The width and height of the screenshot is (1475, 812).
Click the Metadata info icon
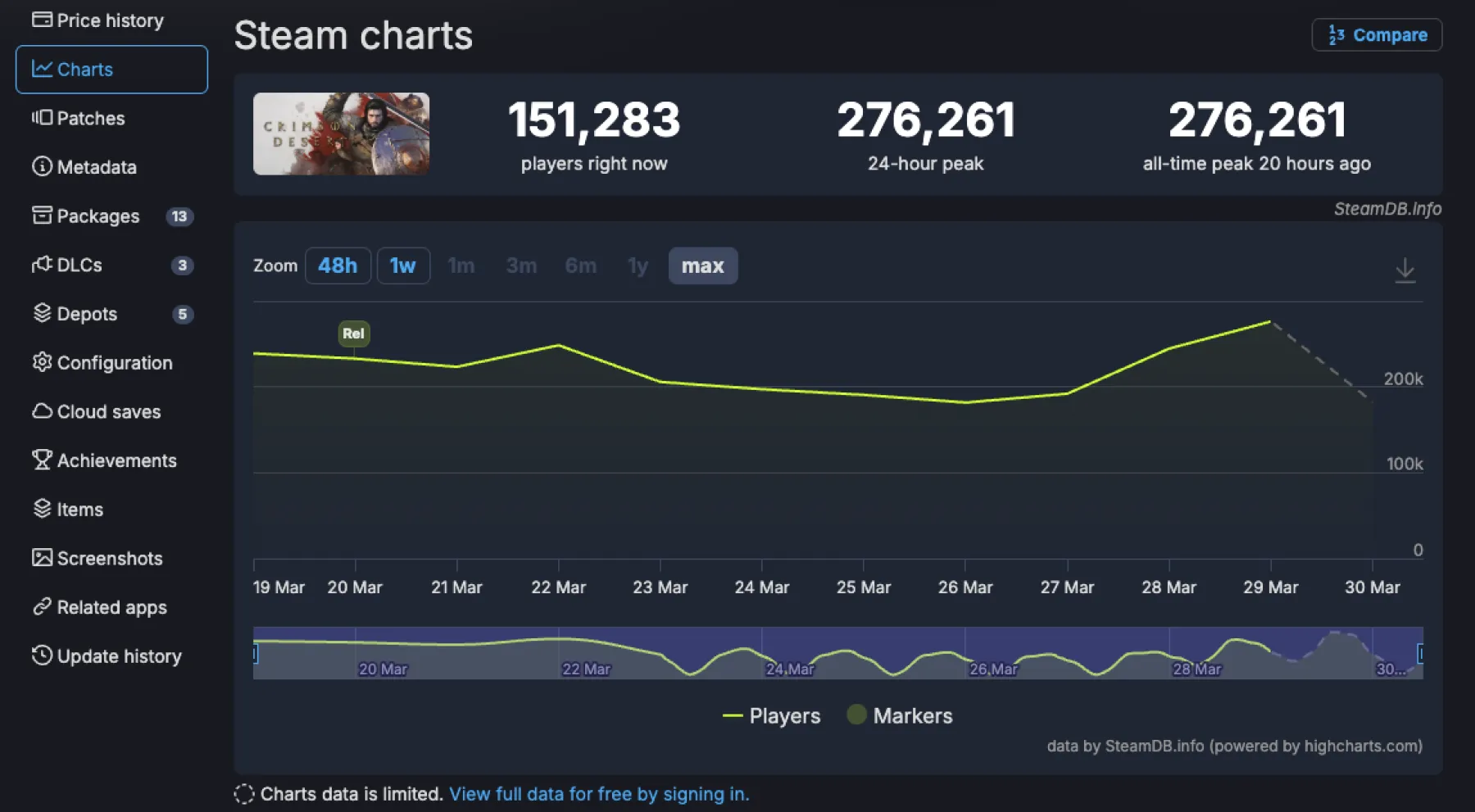coord(42,166)
